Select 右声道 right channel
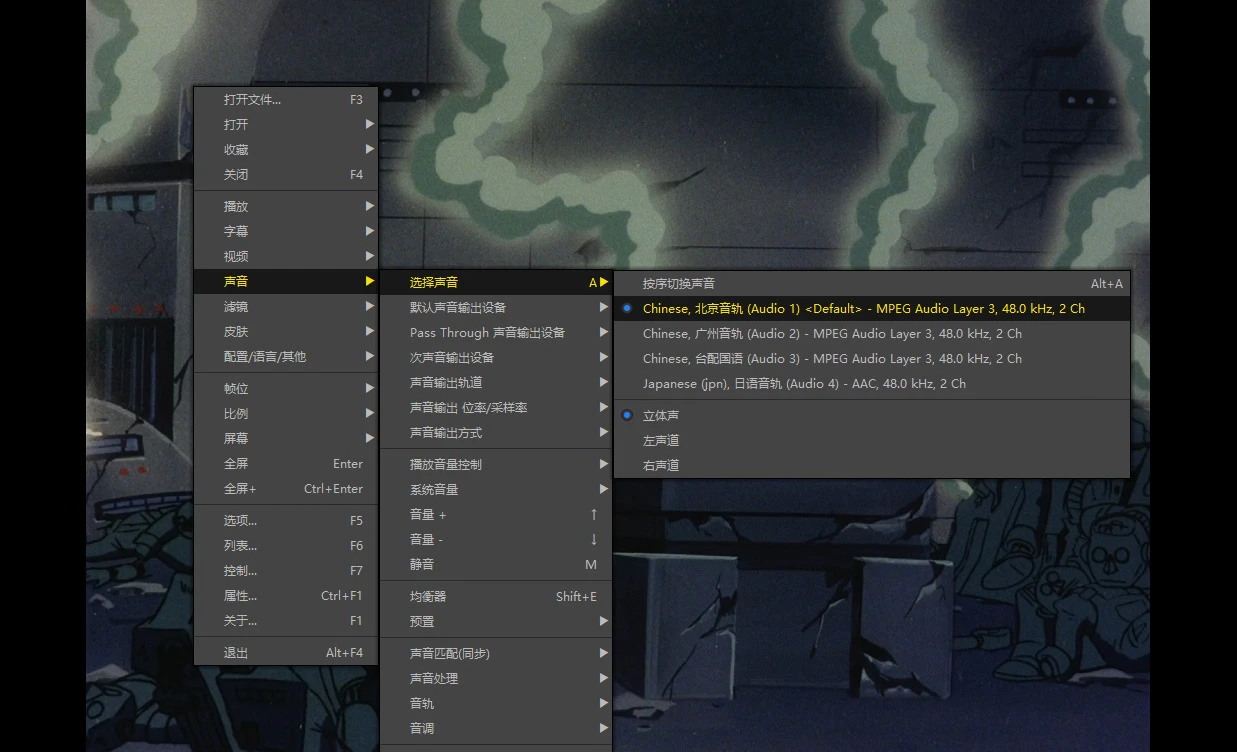The width and height of the screenshot is (1237, 752). (x=872, y=465)
